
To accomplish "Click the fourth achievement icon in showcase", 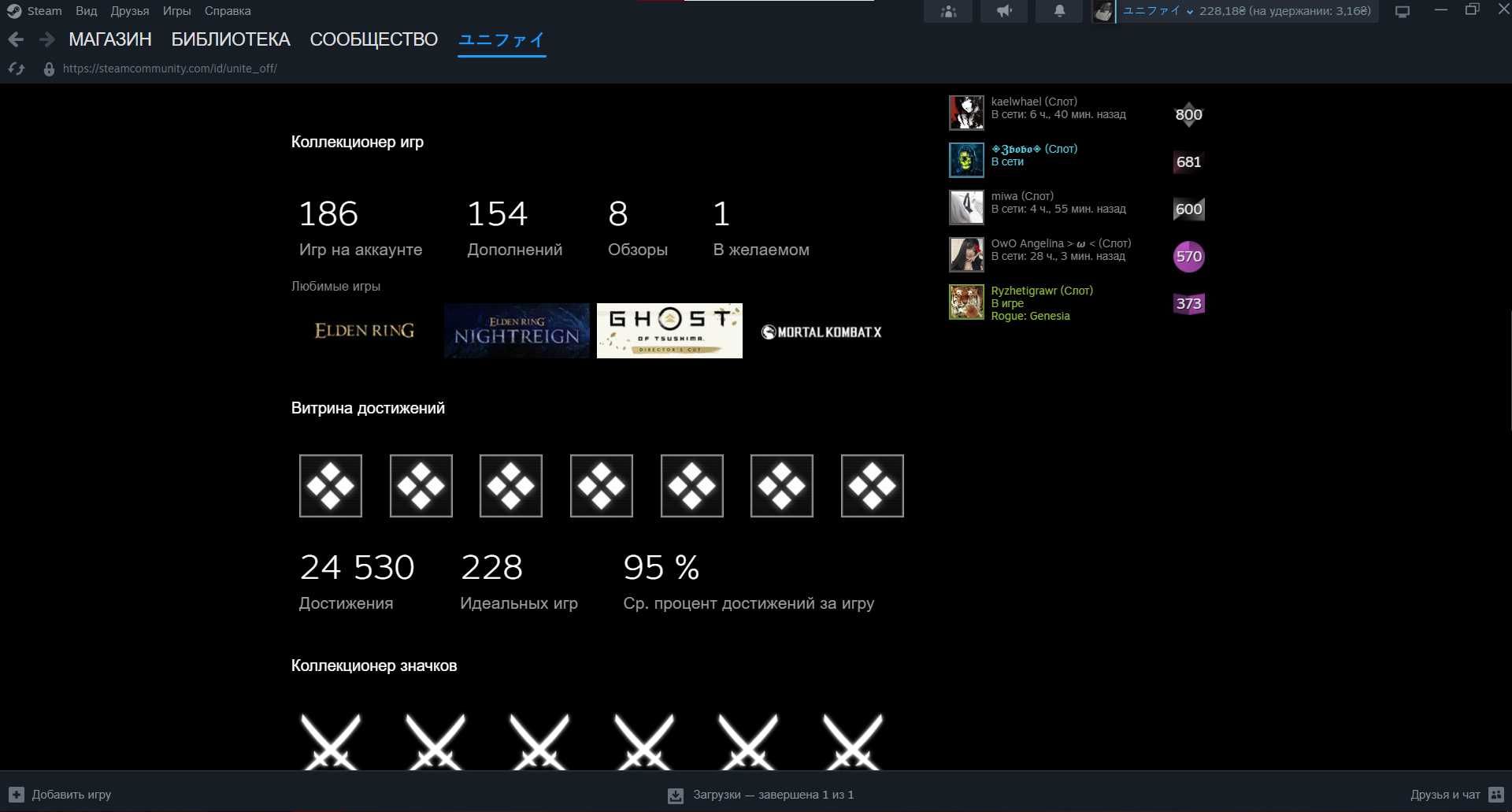I will tap(602, 486).
